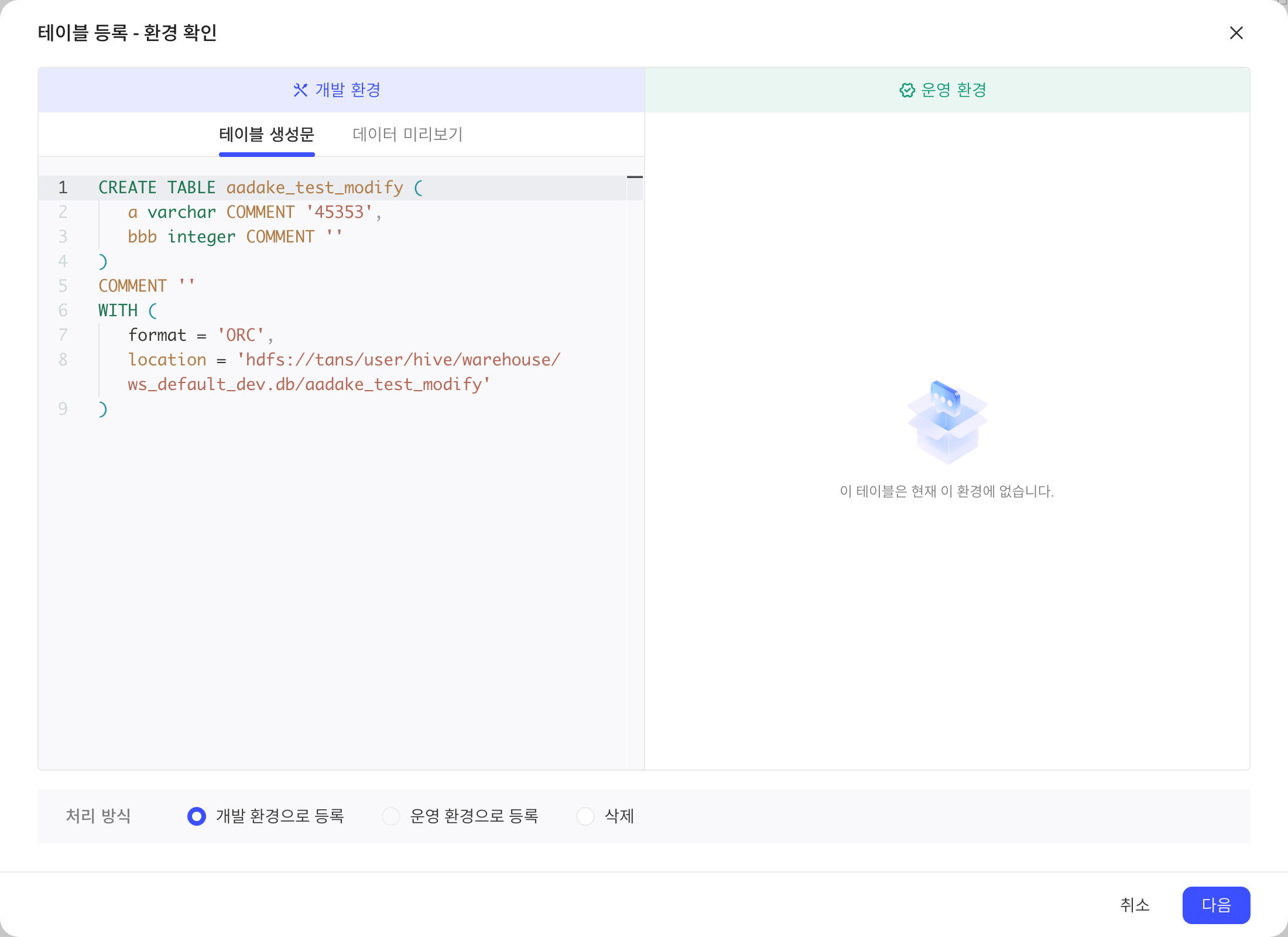Proceed with the 다음 button
The width and height of the screenshot is (1288, 937).
tap(1216, 905)
